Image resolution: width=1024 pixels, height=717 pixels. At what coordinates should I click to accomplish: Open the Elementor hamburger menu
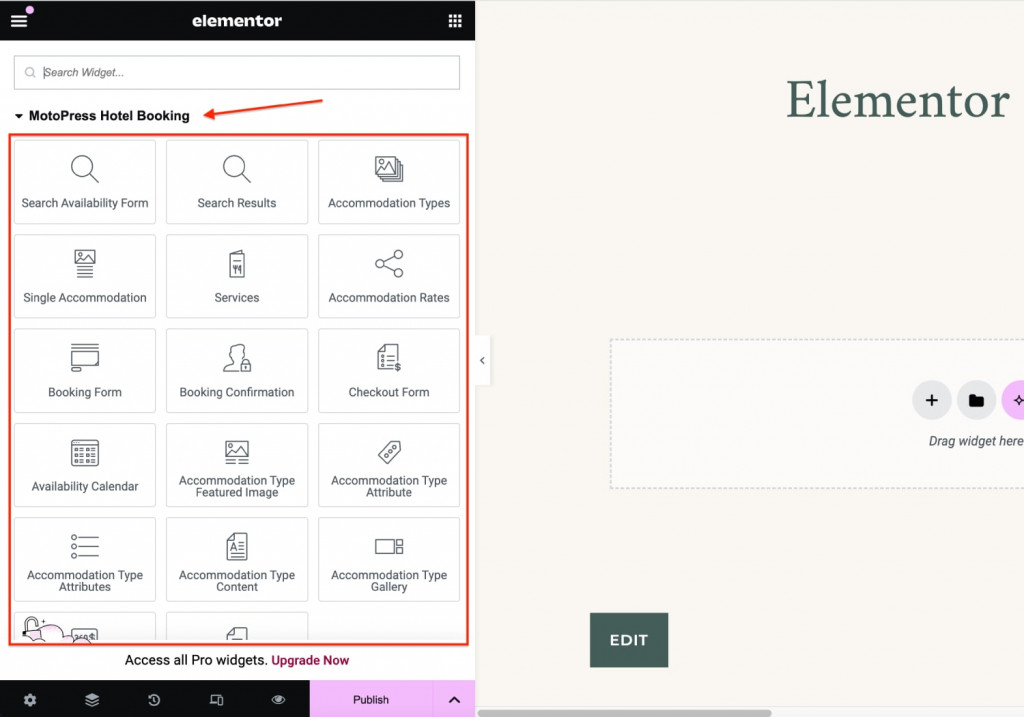click(x=20, y=20)
